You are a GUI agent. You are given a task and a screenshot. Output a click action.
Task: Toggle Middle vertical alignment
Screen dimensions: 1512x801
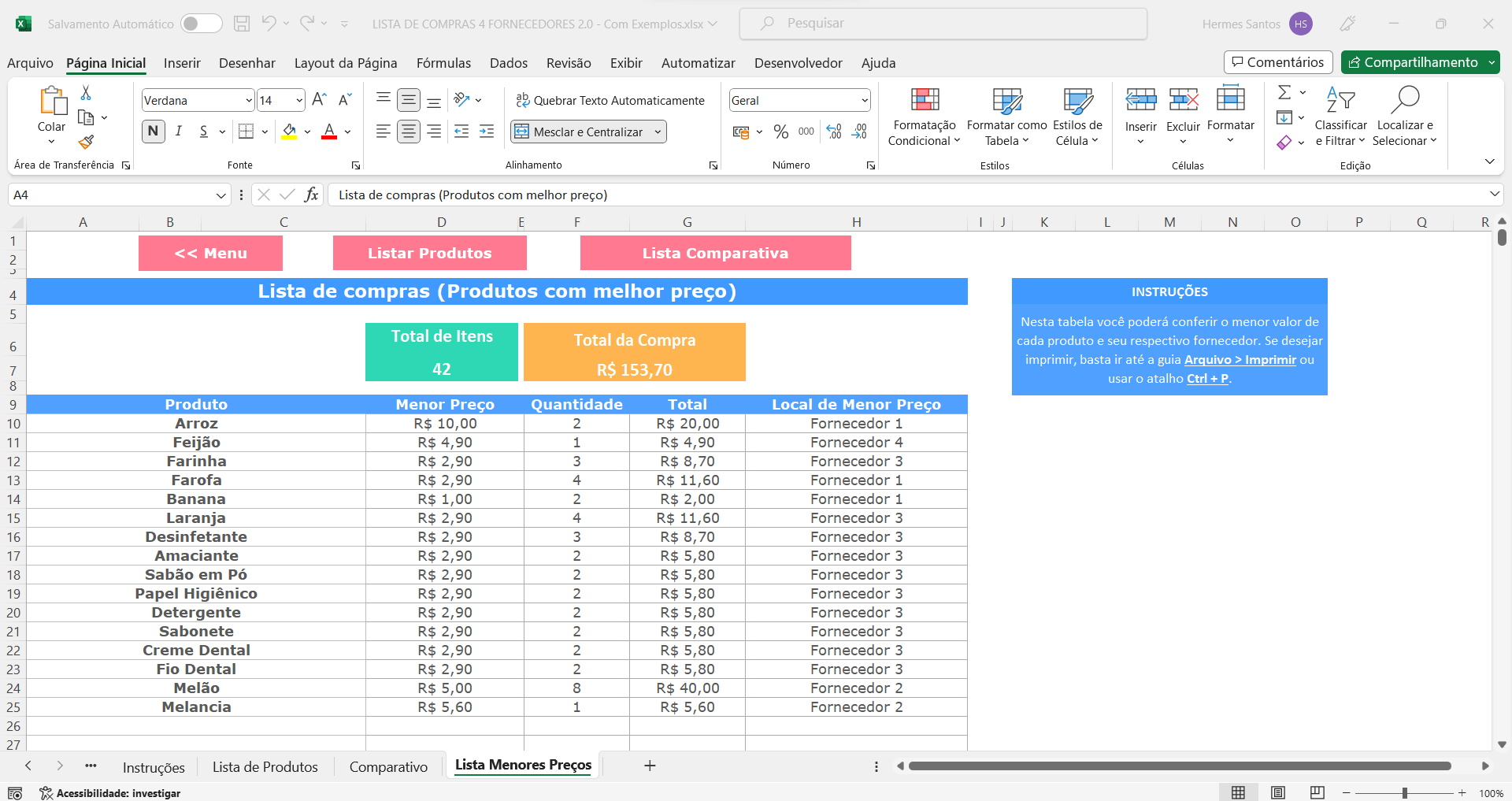coord(409,99)
